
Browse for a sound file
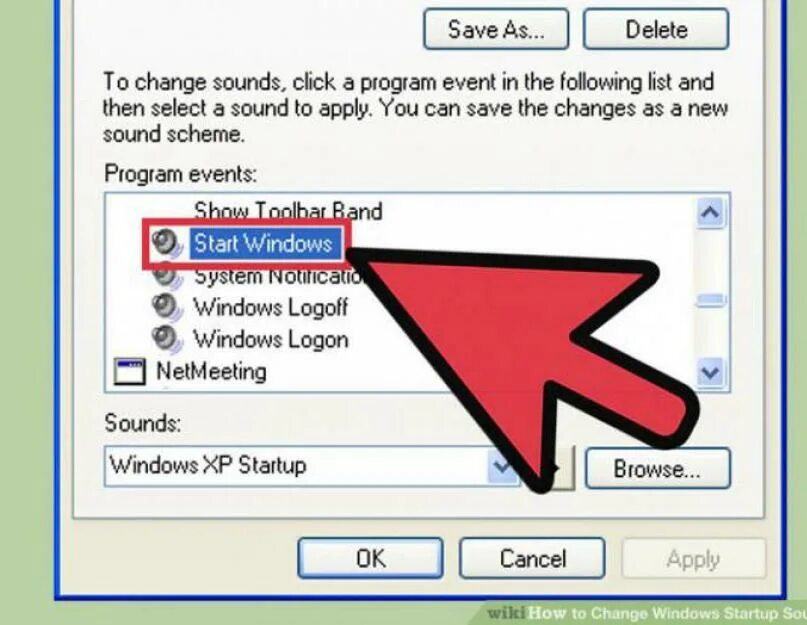tap(658, 468)
